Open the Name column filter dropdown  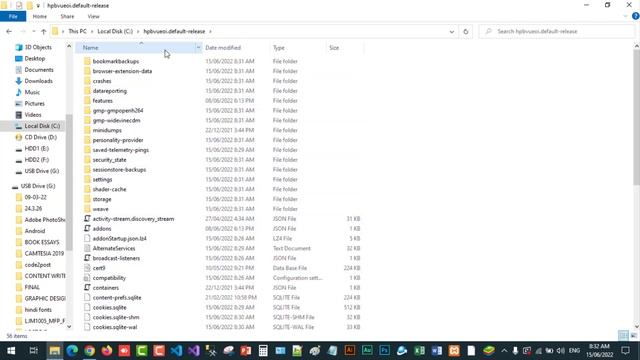[x=198, y=48]
